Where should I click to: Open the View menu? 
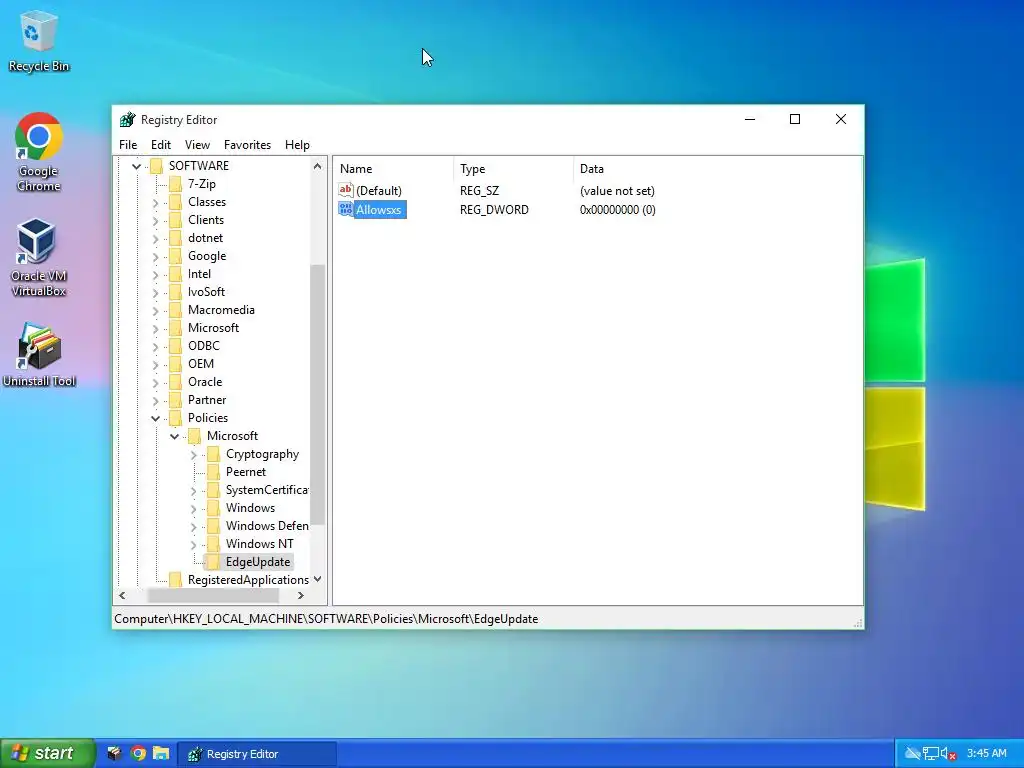(x=197, y=145)
